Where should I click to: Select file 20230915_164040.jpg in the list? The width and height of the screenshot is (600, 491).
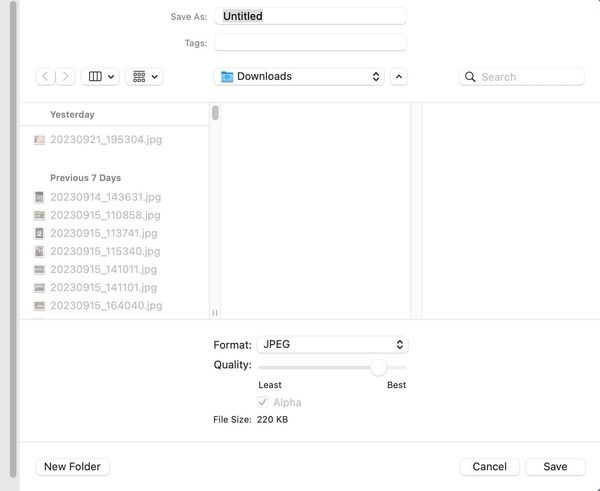(x=105, y=305)
